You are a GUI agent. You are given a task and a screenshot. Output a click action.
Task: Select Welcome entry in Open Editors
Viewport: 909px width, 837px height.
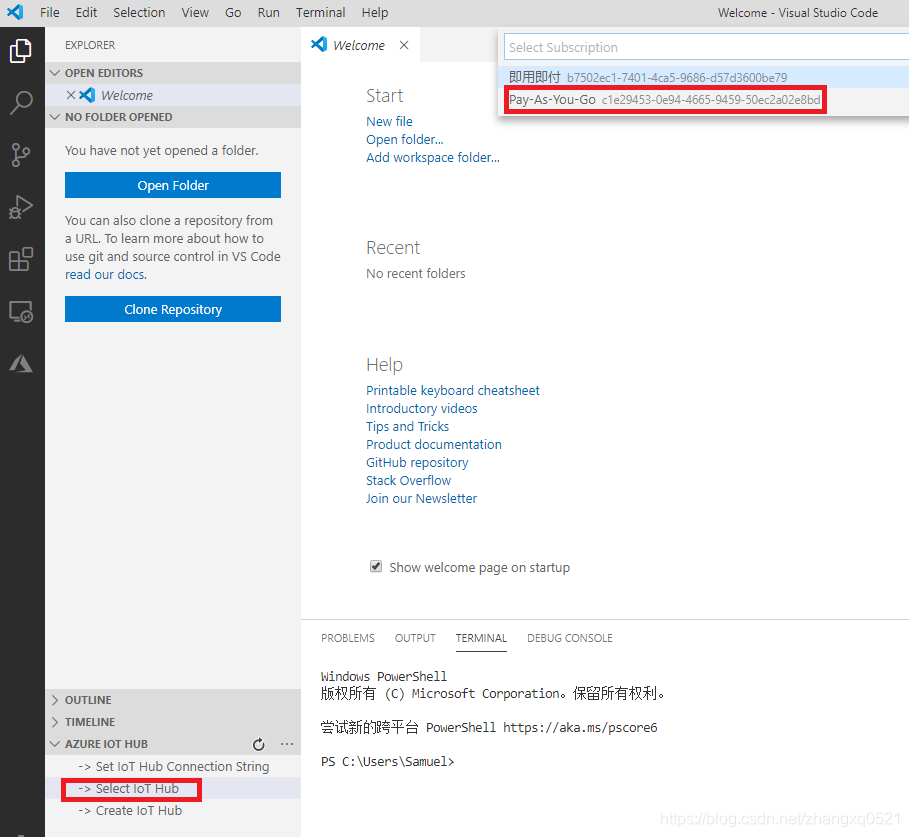pos(173,95)
